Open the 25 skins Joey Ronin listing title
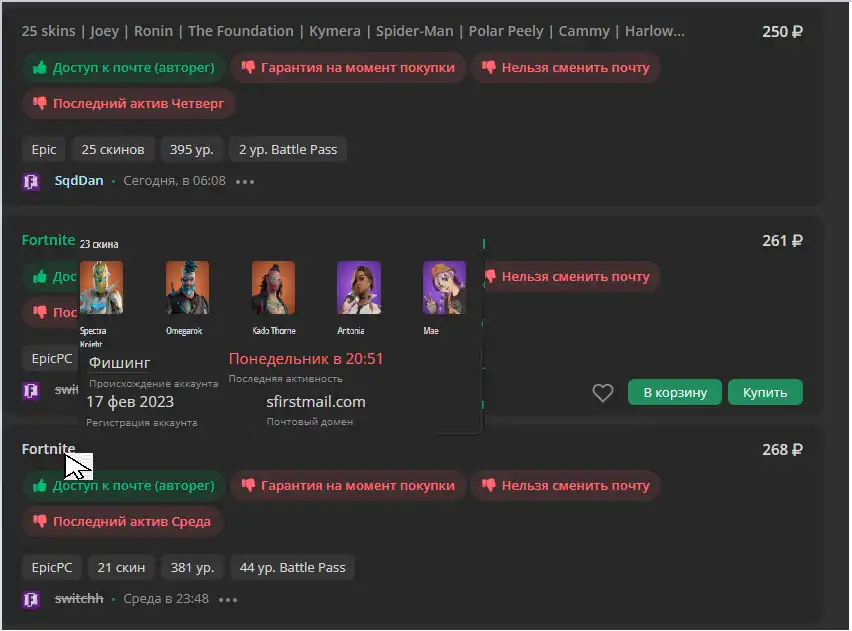 [353, 31]
